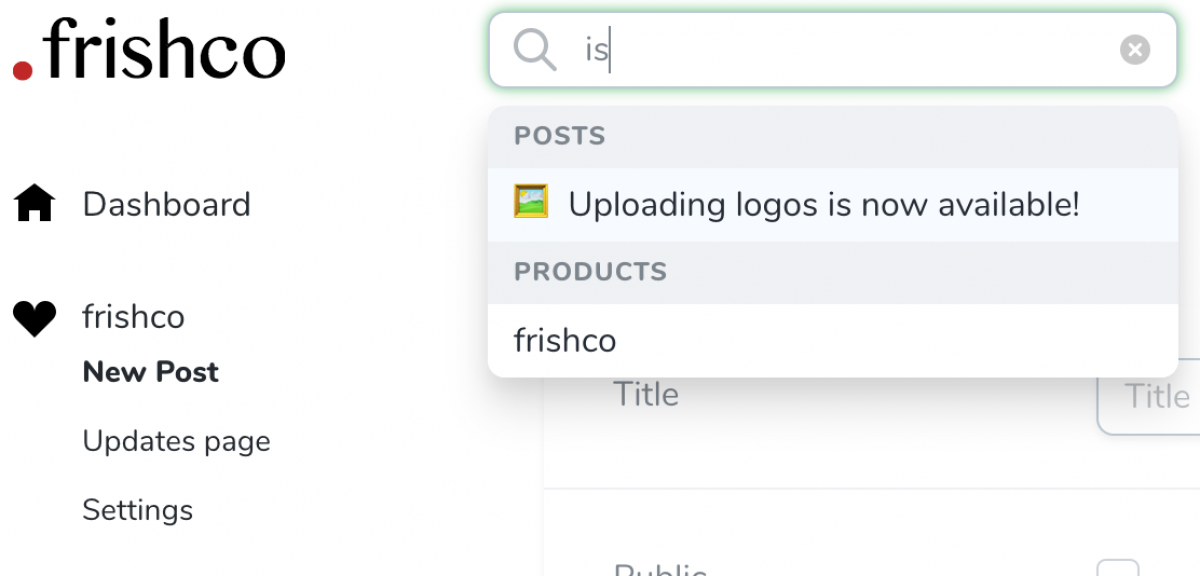Focus the search input containing "is"
Viewport: 1200px width, 576px height.
(850, 50)
